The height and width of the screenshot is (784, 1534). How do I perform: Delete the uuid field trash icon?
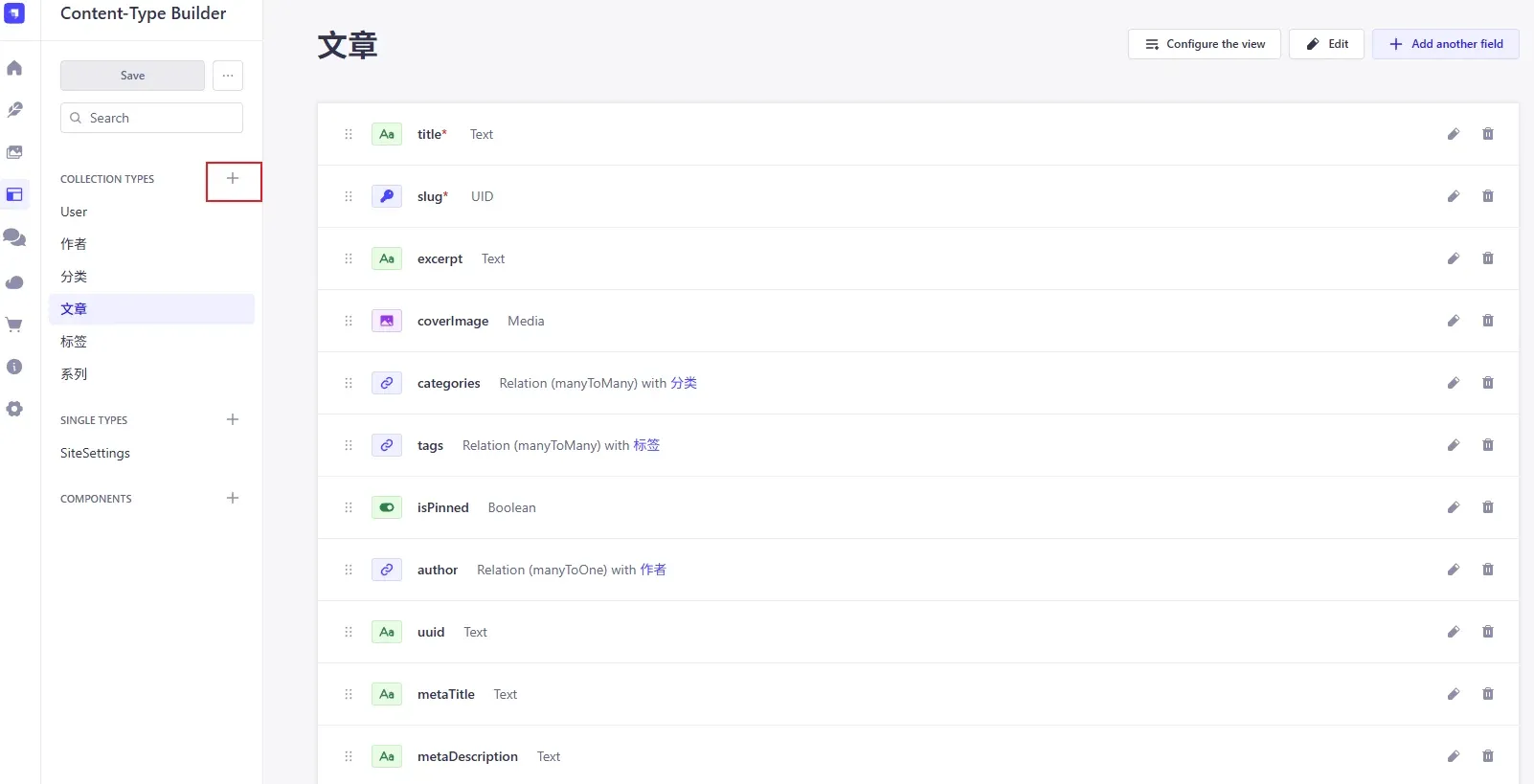click(1488, 632)
